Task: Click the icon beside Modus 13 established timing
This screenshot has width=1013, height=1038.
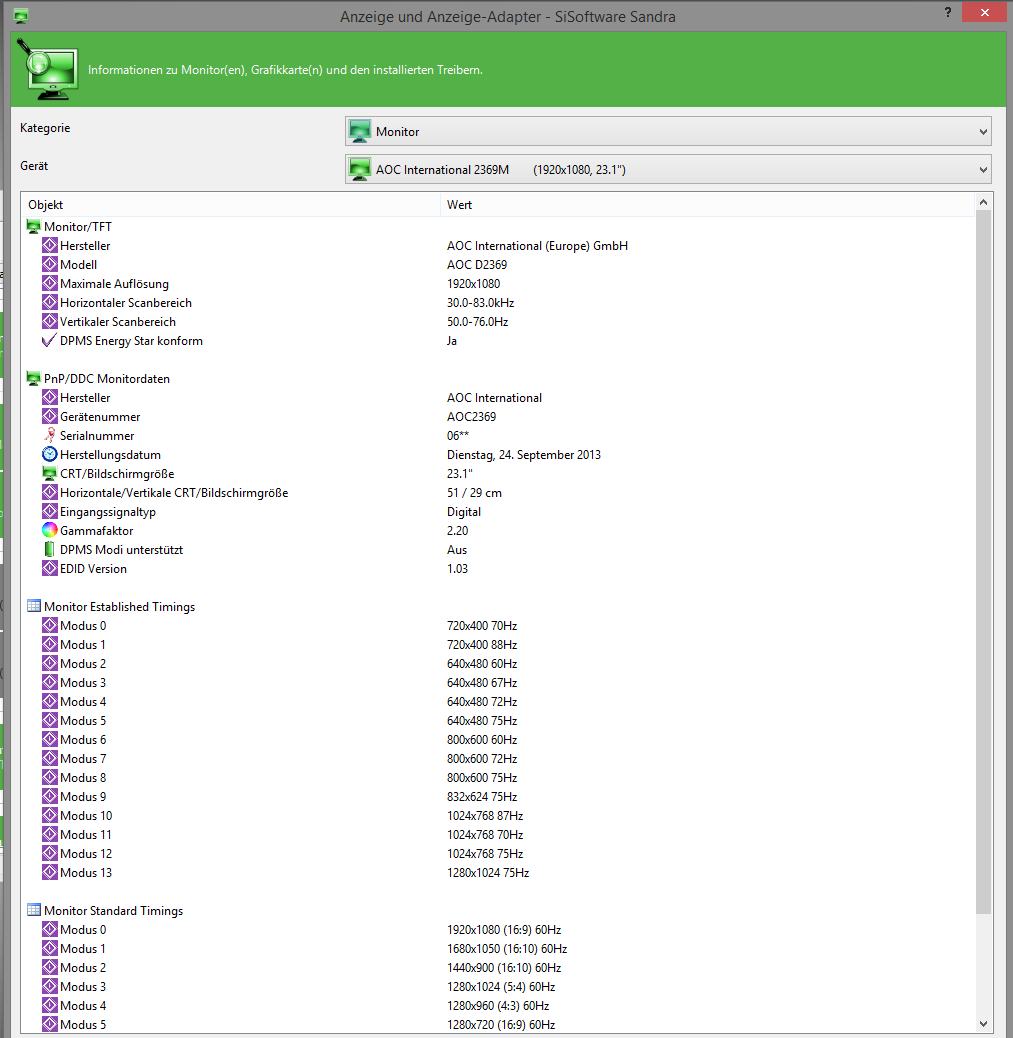Action: click(50, 873)
